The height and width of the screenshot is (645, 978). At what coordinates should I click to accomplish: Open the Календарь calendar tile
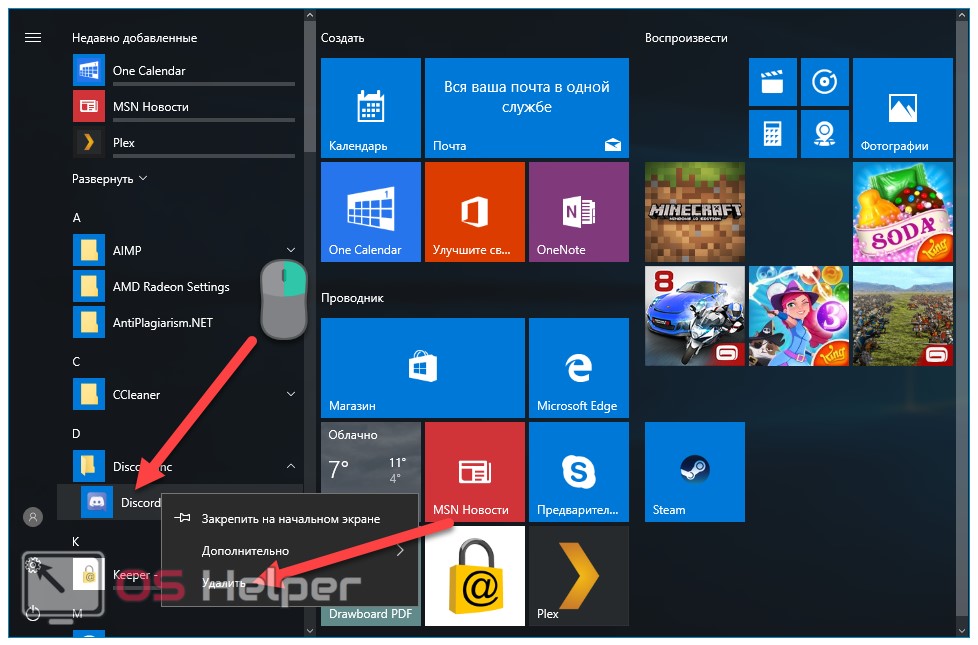tap(370, 107)
